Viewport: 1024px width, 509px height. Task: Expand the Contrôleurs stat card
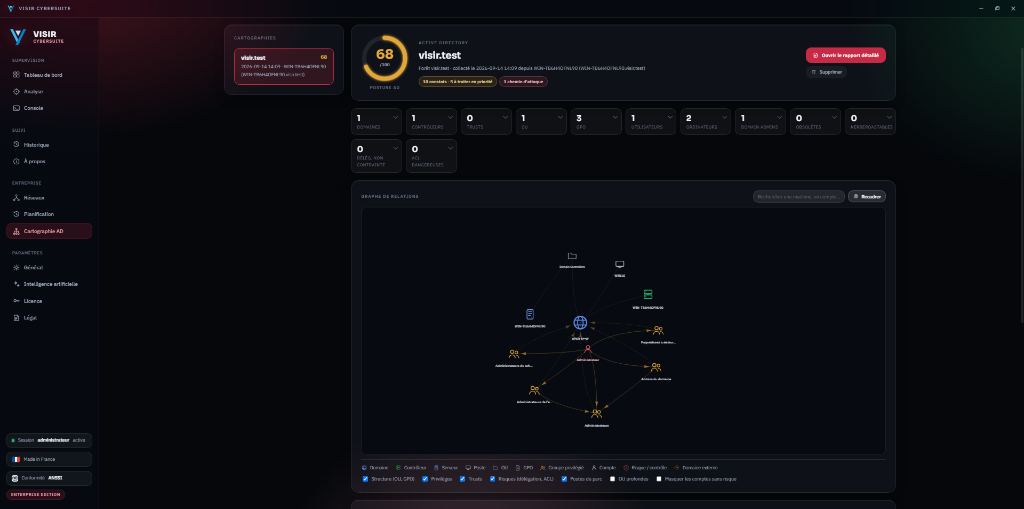coord(431,122)
